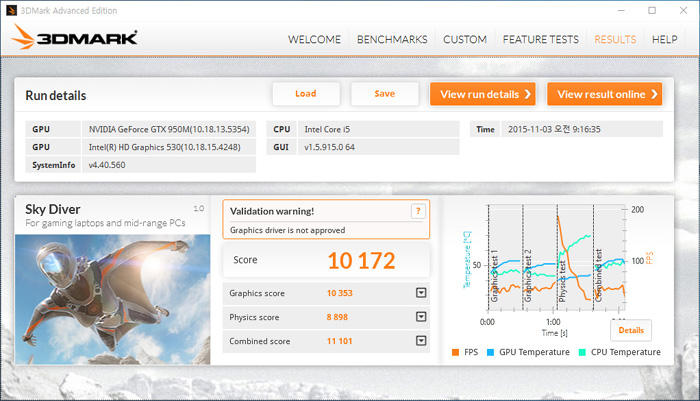Click the Combined test marker in chart
700x401 pixels.
(x=599, y=275)
